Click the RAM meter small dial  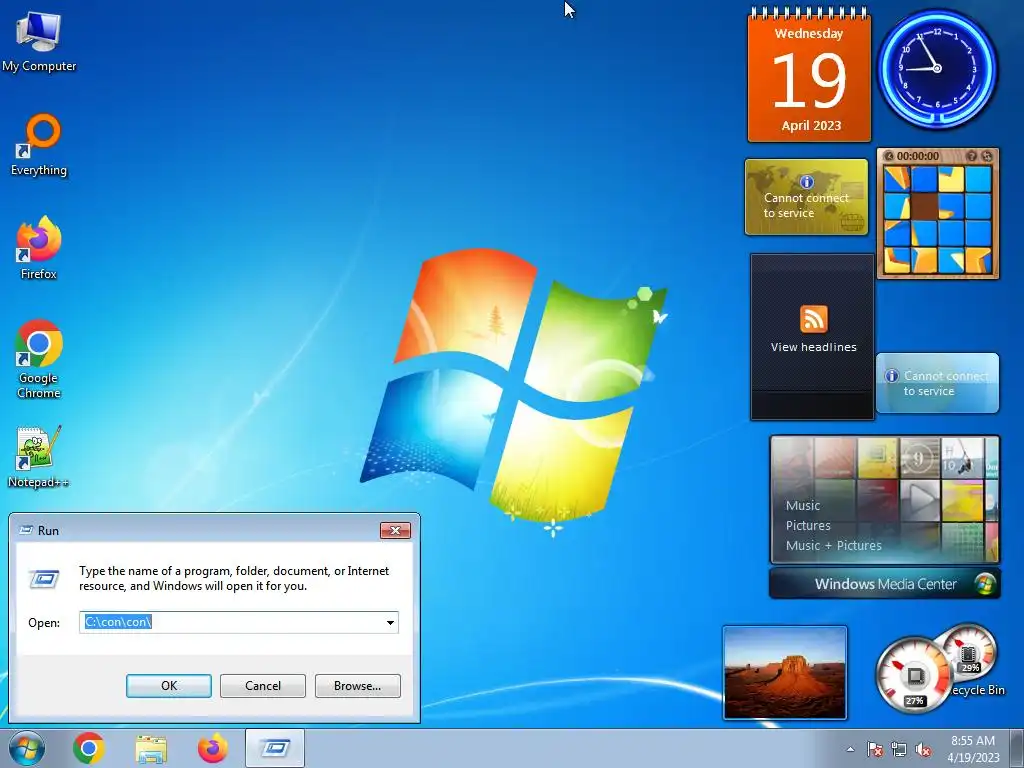tap(969, 653)
